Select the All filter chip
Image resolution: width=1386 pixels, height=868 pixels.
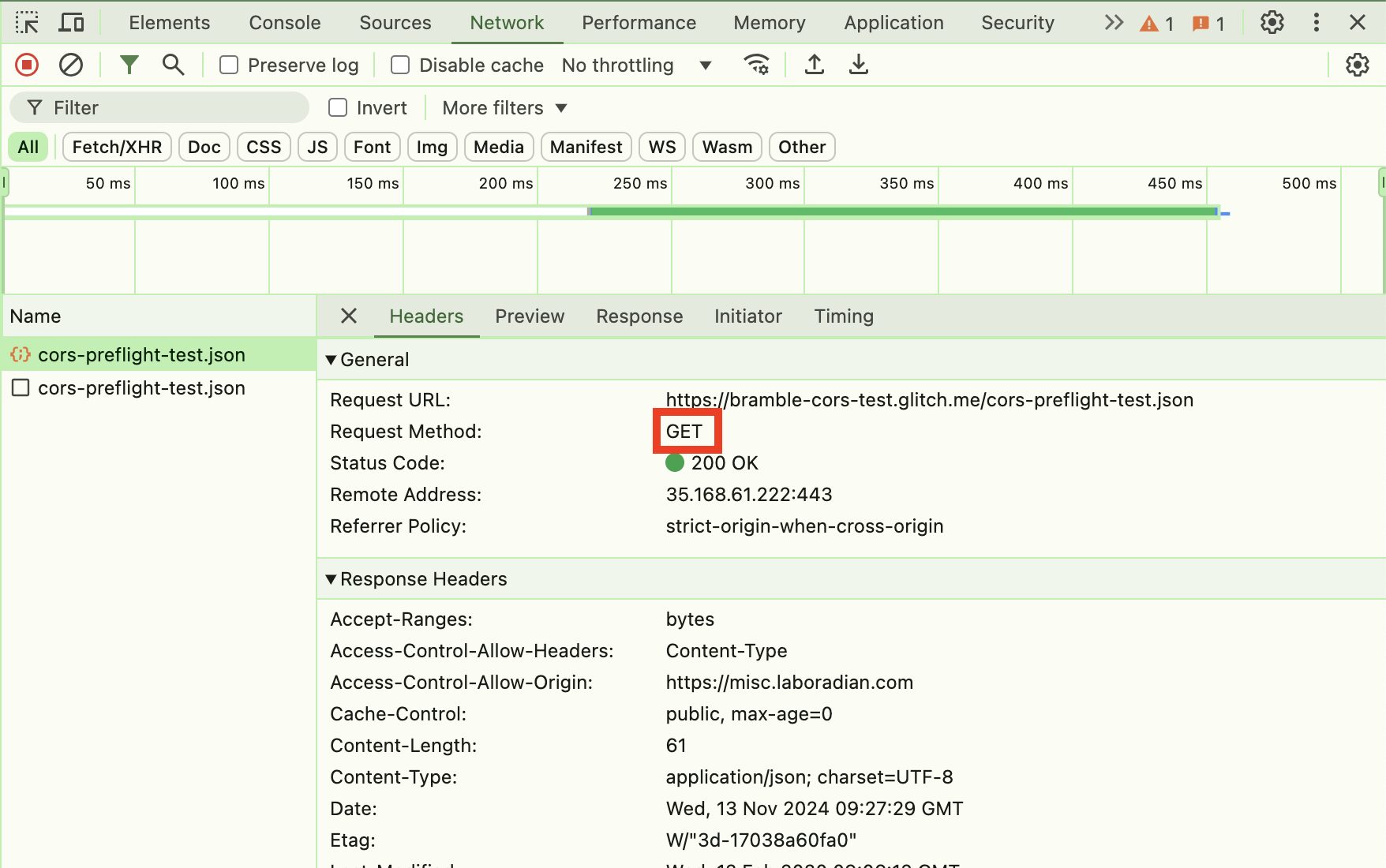(x=28, y=147)
